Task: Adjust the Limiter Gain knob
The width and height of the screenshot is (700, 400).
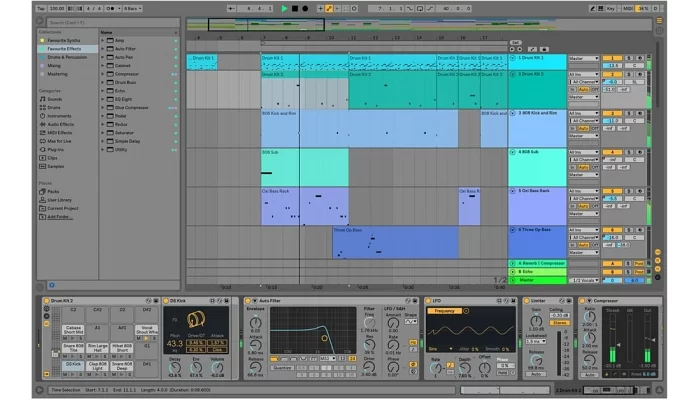Action: 536,321
